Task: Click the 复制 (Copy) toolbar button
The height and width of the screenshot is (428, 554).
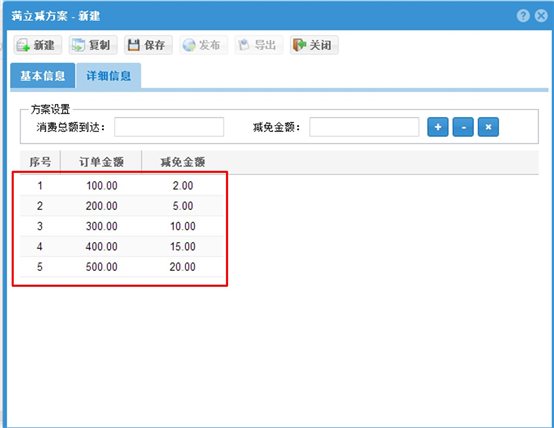Action: (x=93, y=45)
